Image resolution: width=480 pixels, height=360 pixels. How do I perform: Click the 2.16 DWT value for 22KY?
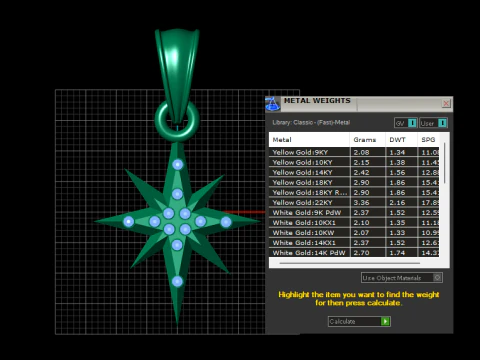click(x=397, y=202)
